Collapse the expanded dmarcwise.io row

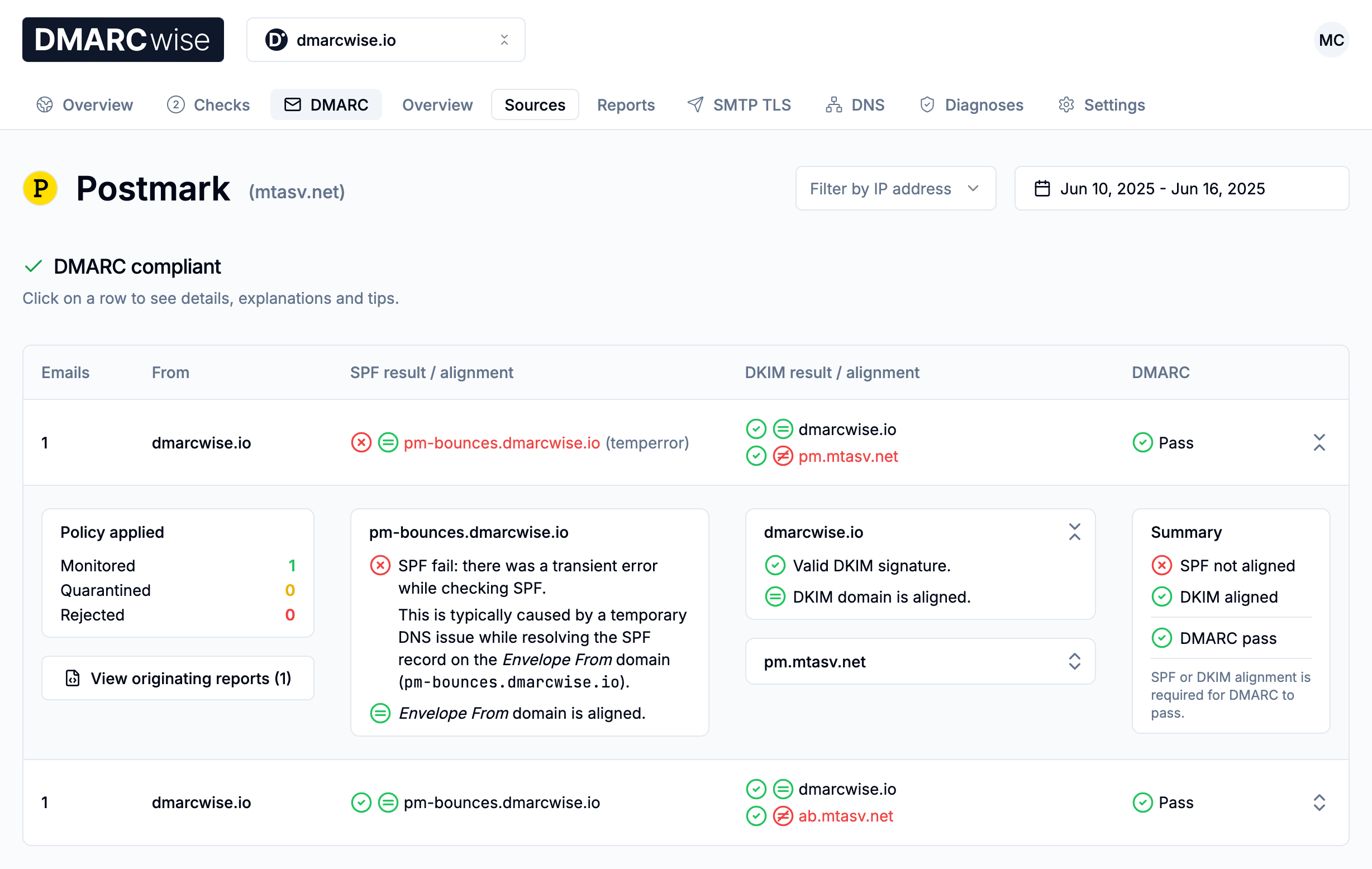tap(1320, 442)
